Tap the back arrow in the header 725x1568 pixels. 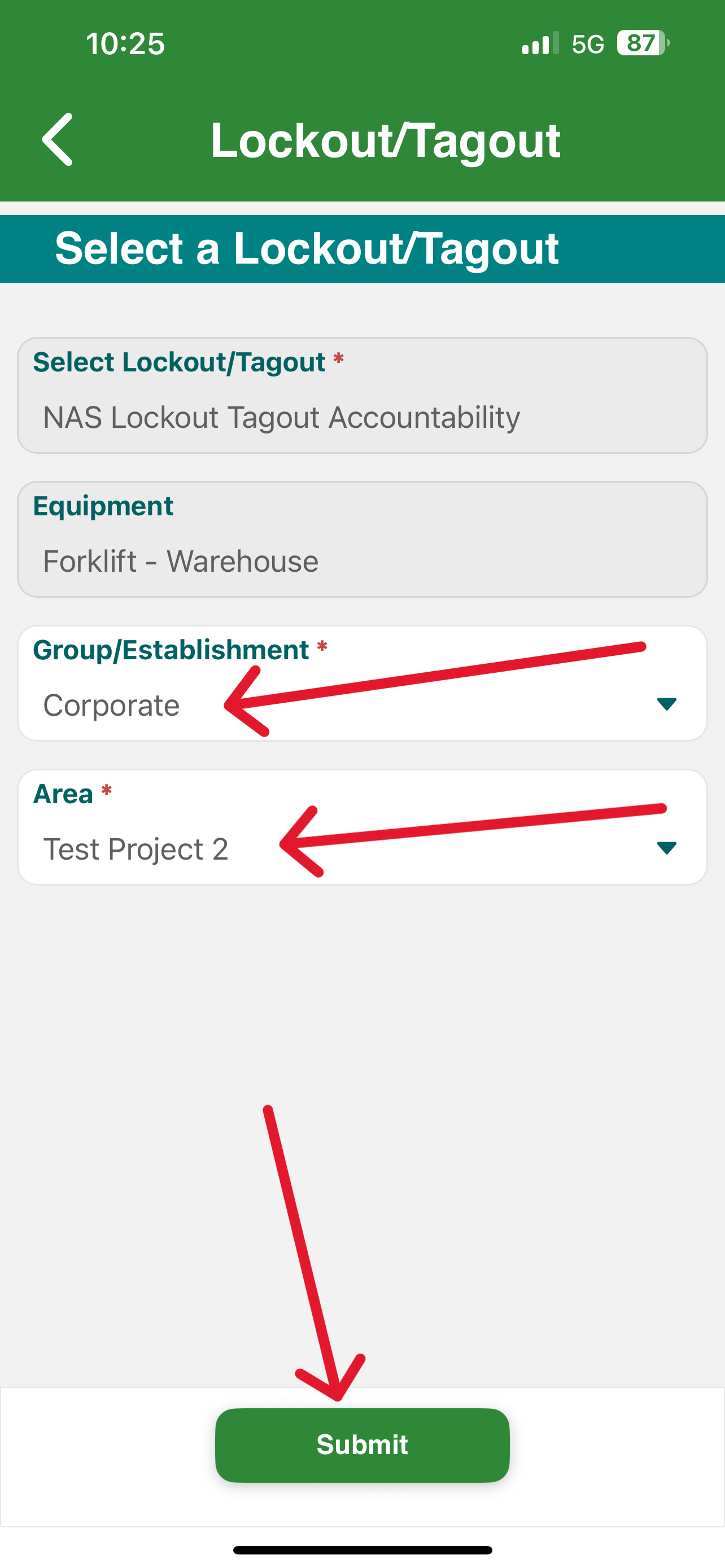[x=57, y=139]
